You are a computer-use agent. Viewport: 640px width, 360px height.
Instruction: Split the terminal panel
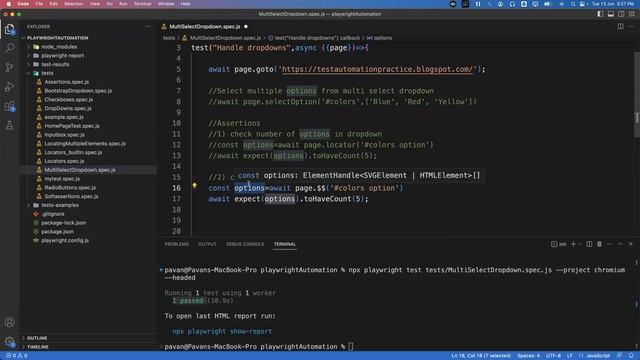[x=589, y=244]
